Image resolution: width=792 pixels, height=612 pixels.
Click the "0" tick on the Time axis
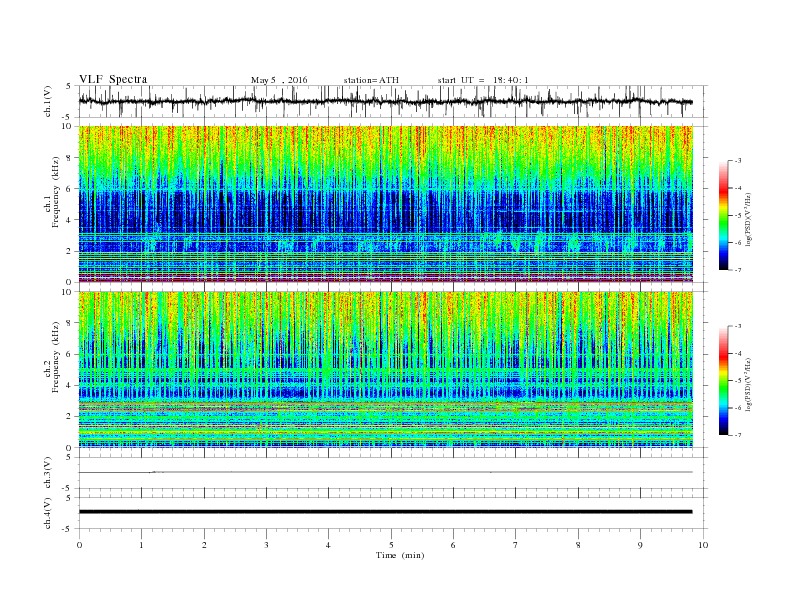(79, 545)
